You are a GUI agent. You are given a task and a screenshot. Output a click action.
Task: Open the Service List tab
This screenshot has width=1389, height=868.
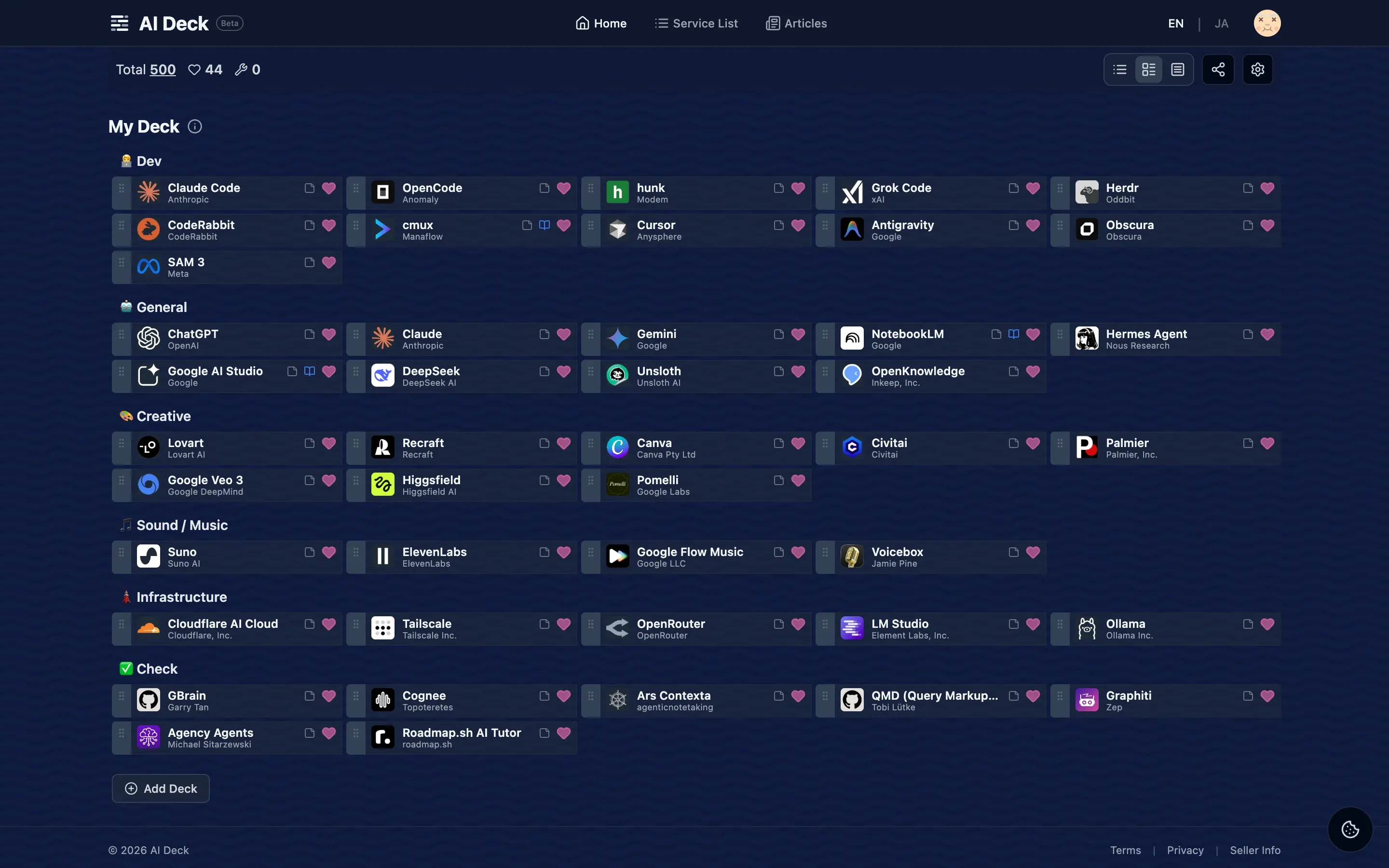point(696,24)
